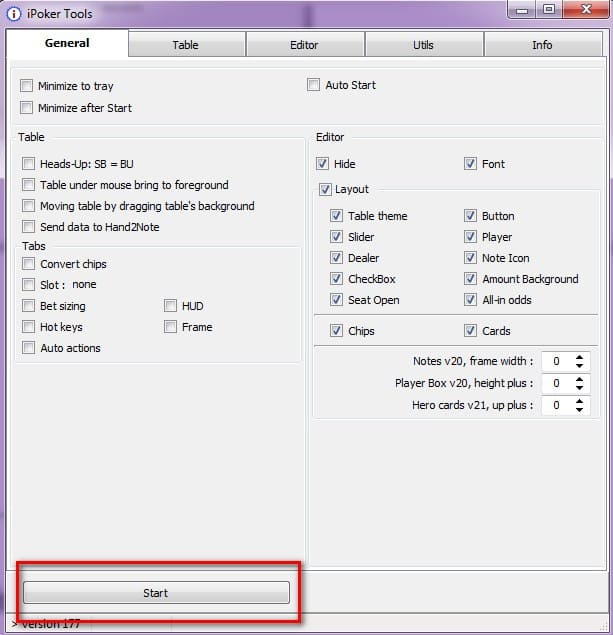The height and width of the screenshot is (635, 613).
Task: Decrease Hero cards v21 up plus
Action: pos(579,409)
